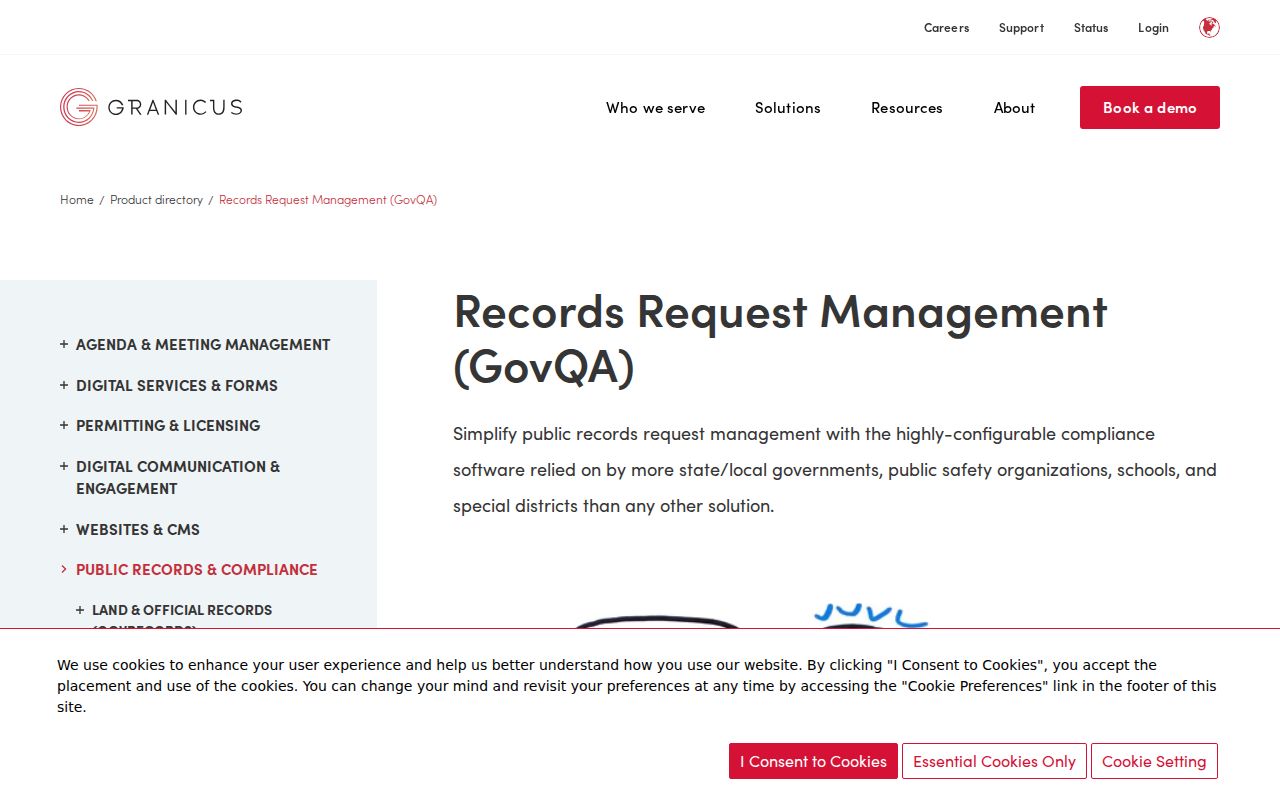Click the Records Request Management (GovQA) page heading
The width and height of the screenshot is (1280, 800).
point(780,338)
